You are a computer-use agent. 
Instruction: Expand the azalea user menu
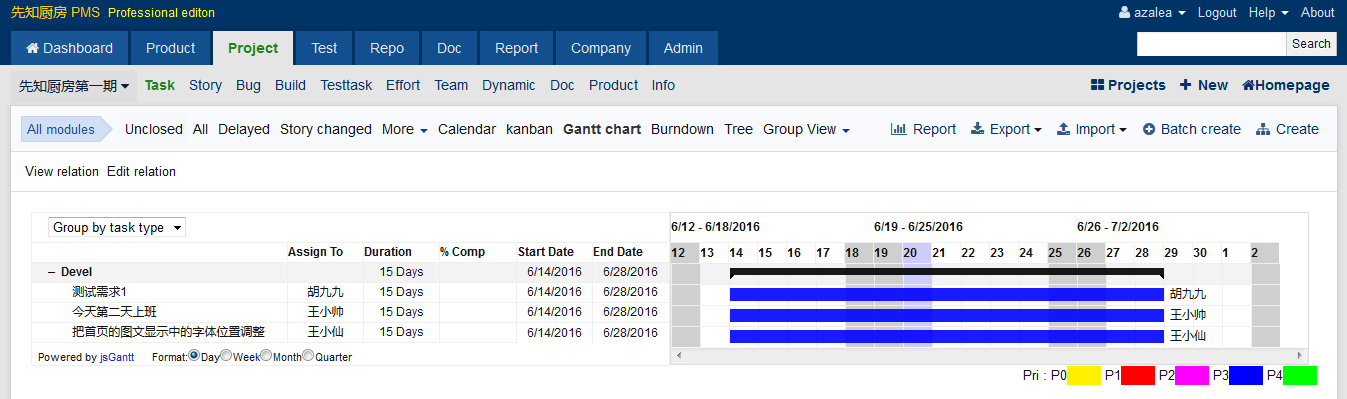pos(1152,13)
